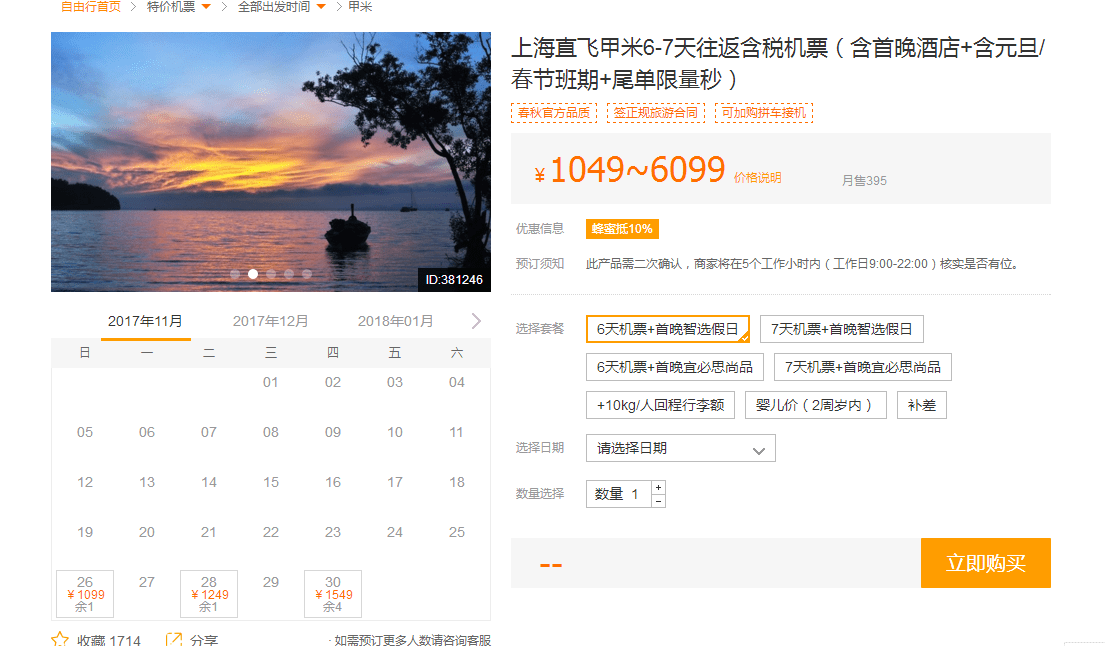Show next months with the right chevron
Viewport: 1105px width, 646px height.
tap(476, 321)
